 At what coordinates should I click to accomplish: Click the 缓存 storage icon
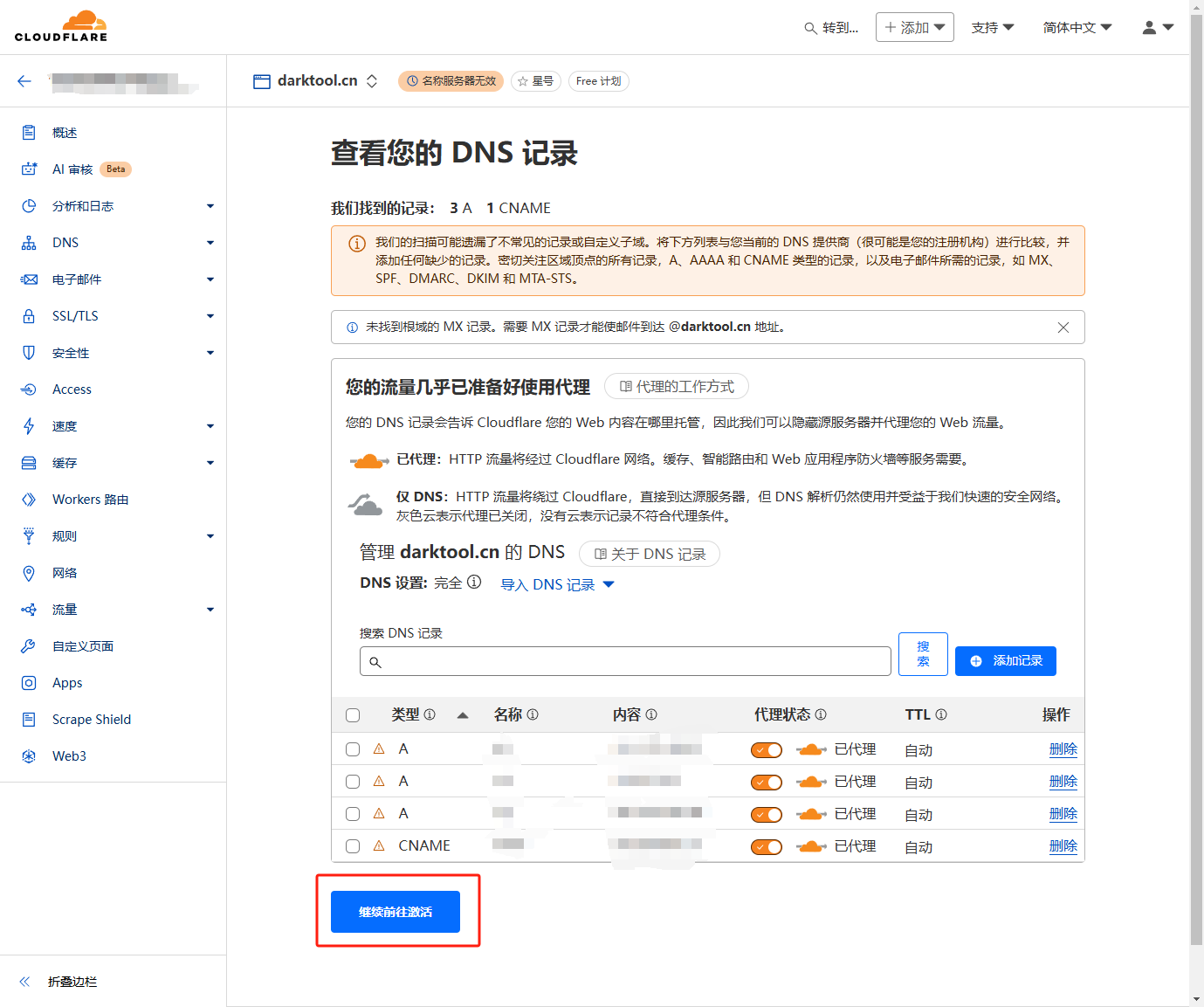pyautogui.click(x=29, y=463)
